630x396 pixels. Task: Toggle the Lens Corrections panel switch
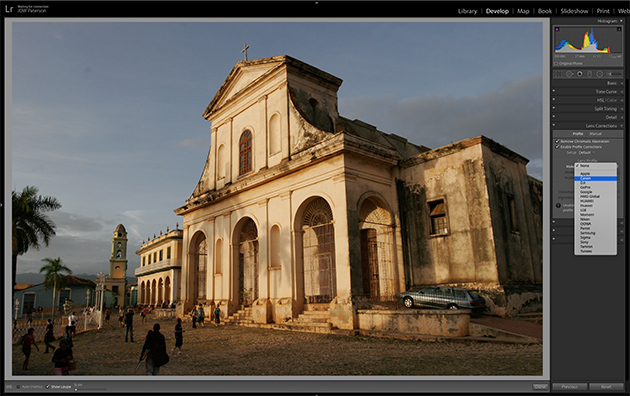pos(554,125)
